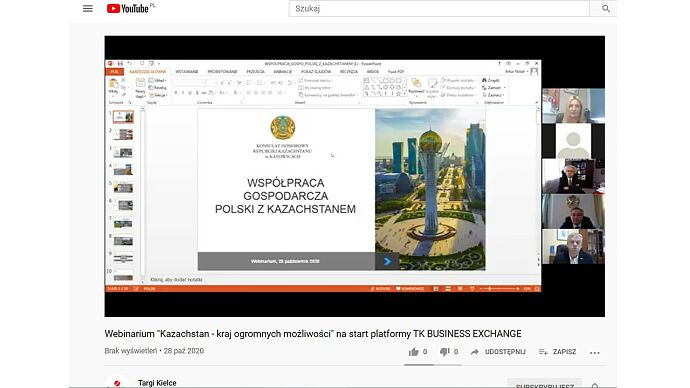
Task: Select slide 5 thumbnail in the panel
Action: click(x=123, y=188)
